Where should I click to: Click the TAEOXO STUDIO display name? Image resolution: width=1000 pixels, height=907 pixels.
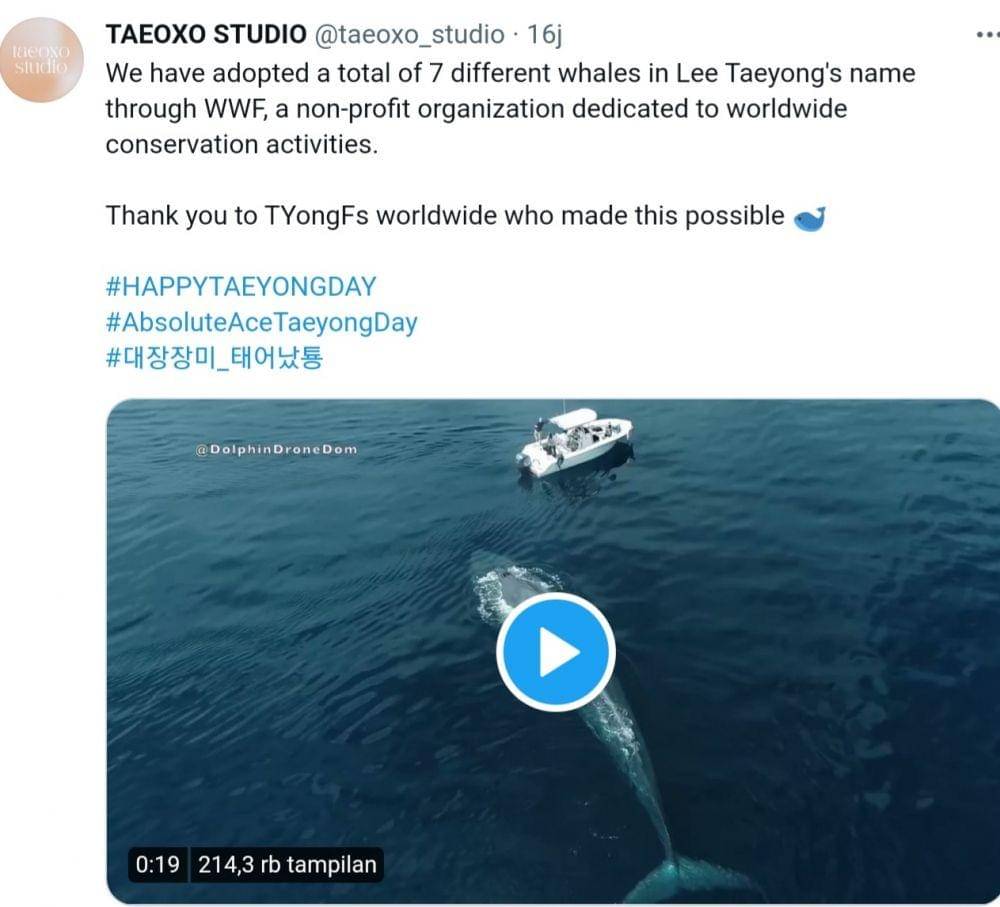click(206, 35)
